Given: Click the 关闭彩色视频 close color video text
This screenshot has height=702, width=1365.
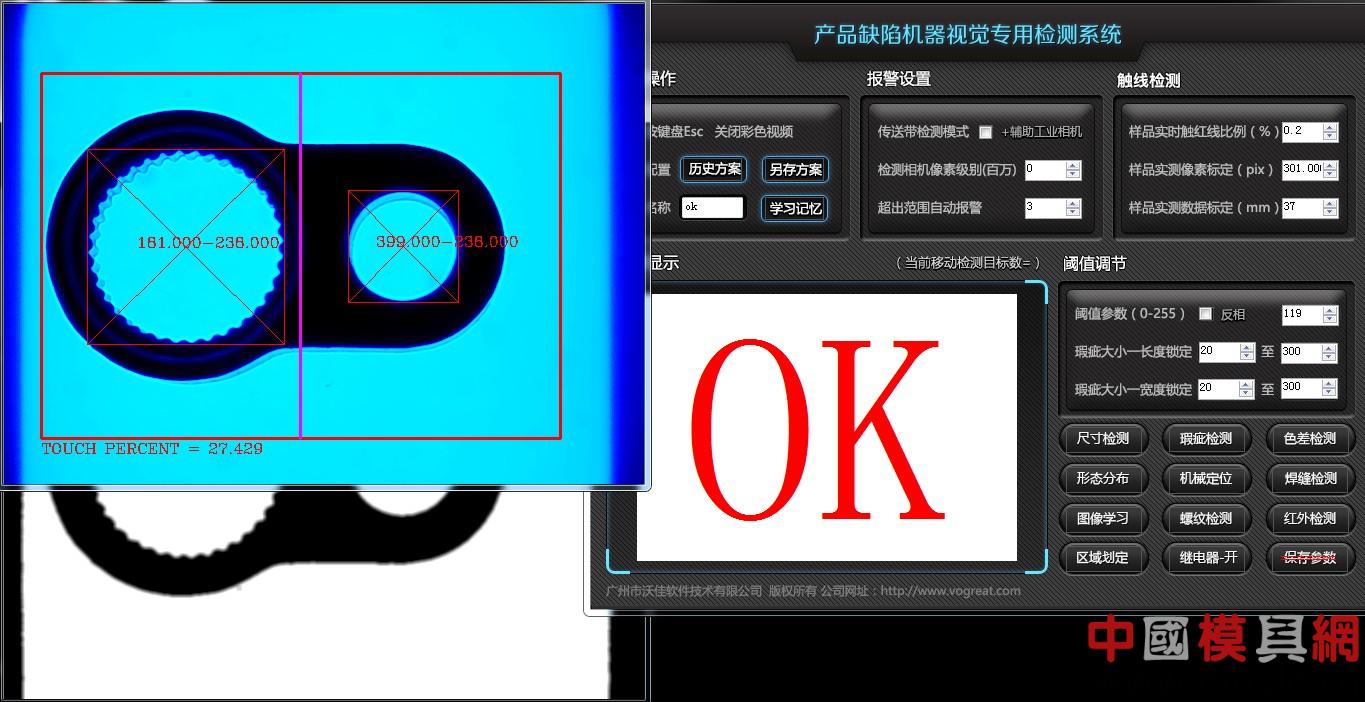Looking at the screenshot, I should (754, 132).
